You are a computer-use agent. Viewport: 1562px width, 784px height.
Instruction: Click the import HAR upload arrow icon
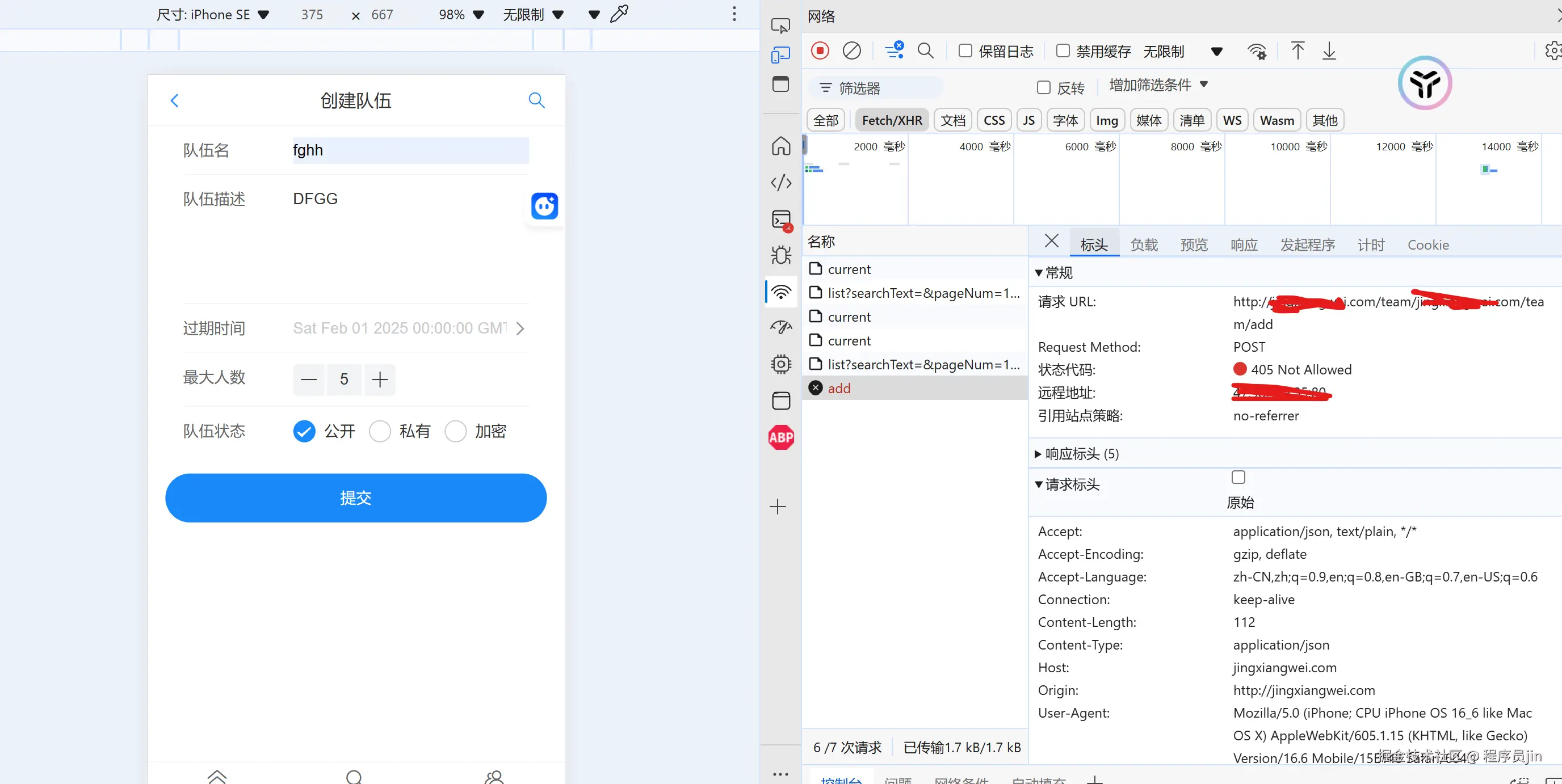click(1297, 51)
